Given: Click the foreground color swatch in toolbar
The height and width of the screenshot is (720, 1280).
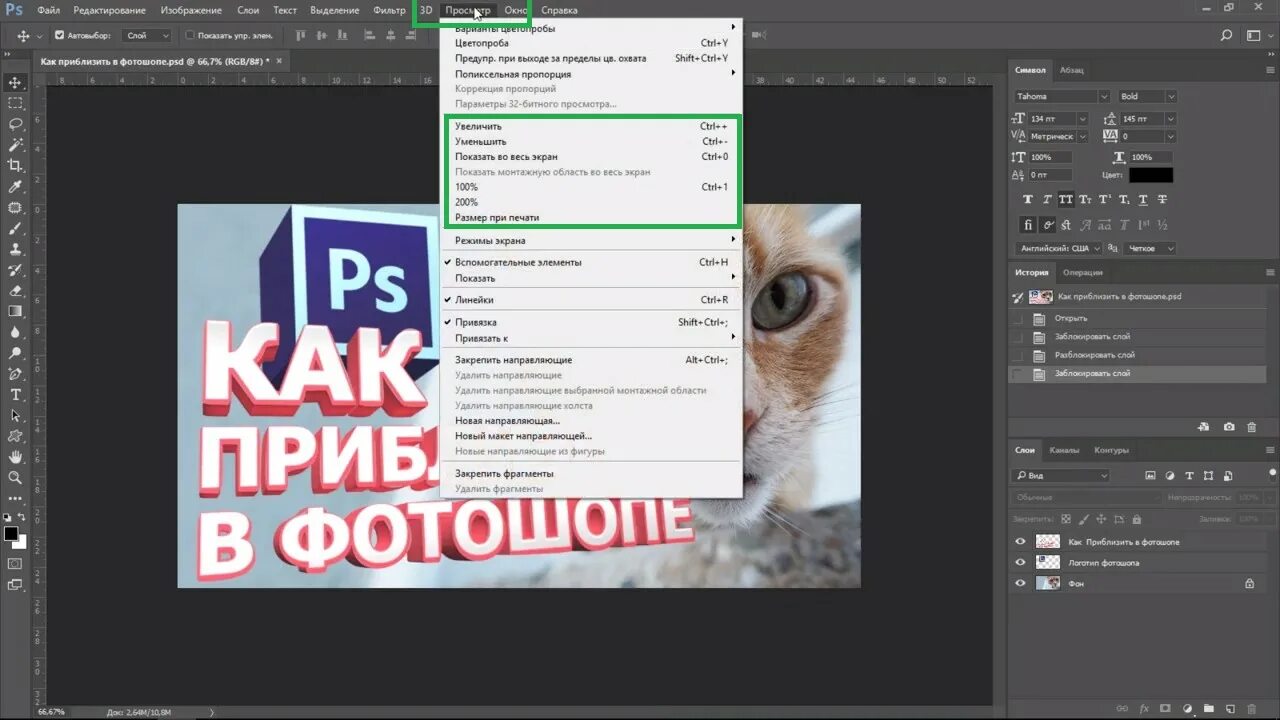Looking at the screenshot, I should [10, 534].
